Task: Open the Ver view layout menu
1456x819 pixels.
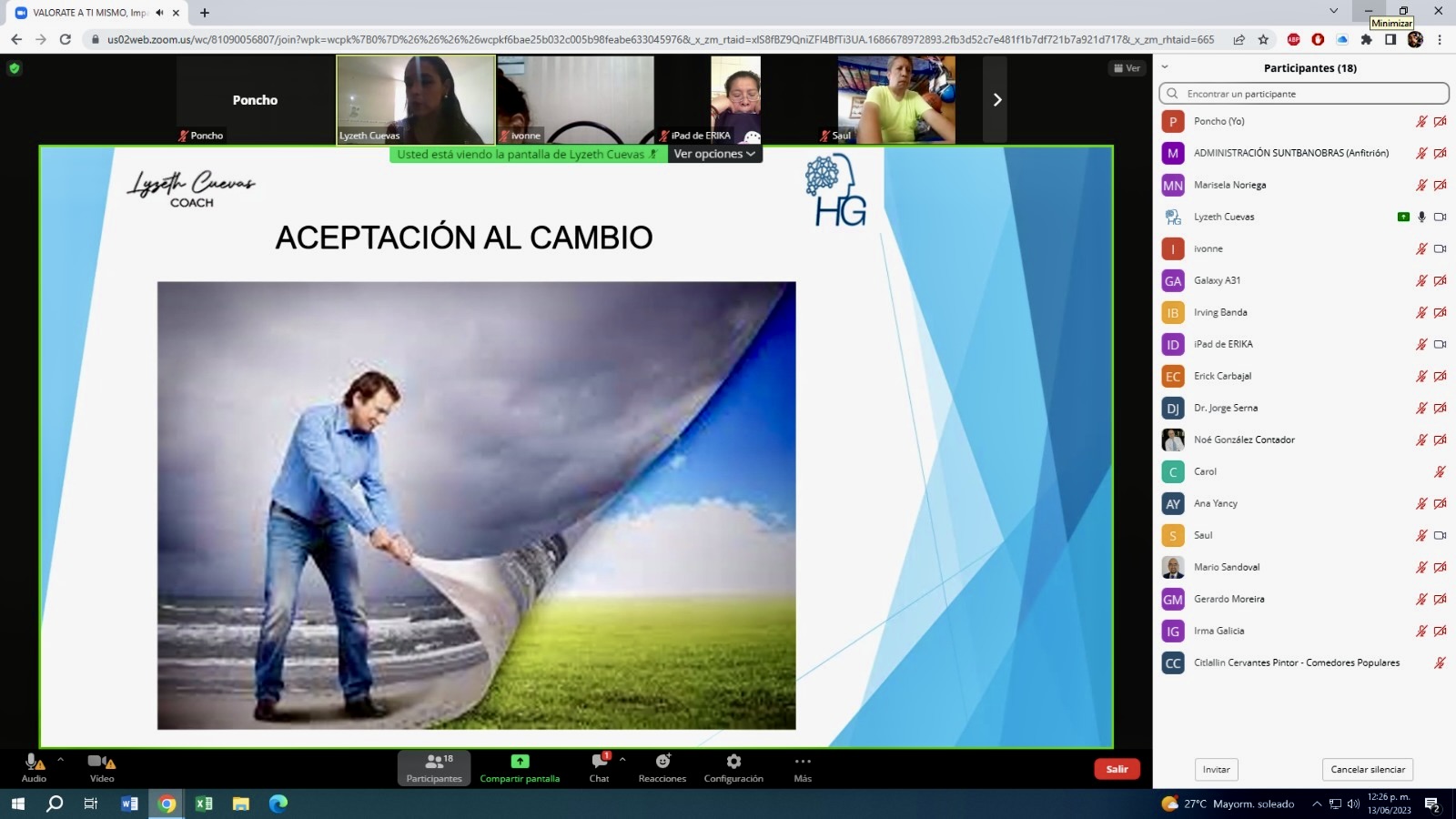Action: (1127, 68)
